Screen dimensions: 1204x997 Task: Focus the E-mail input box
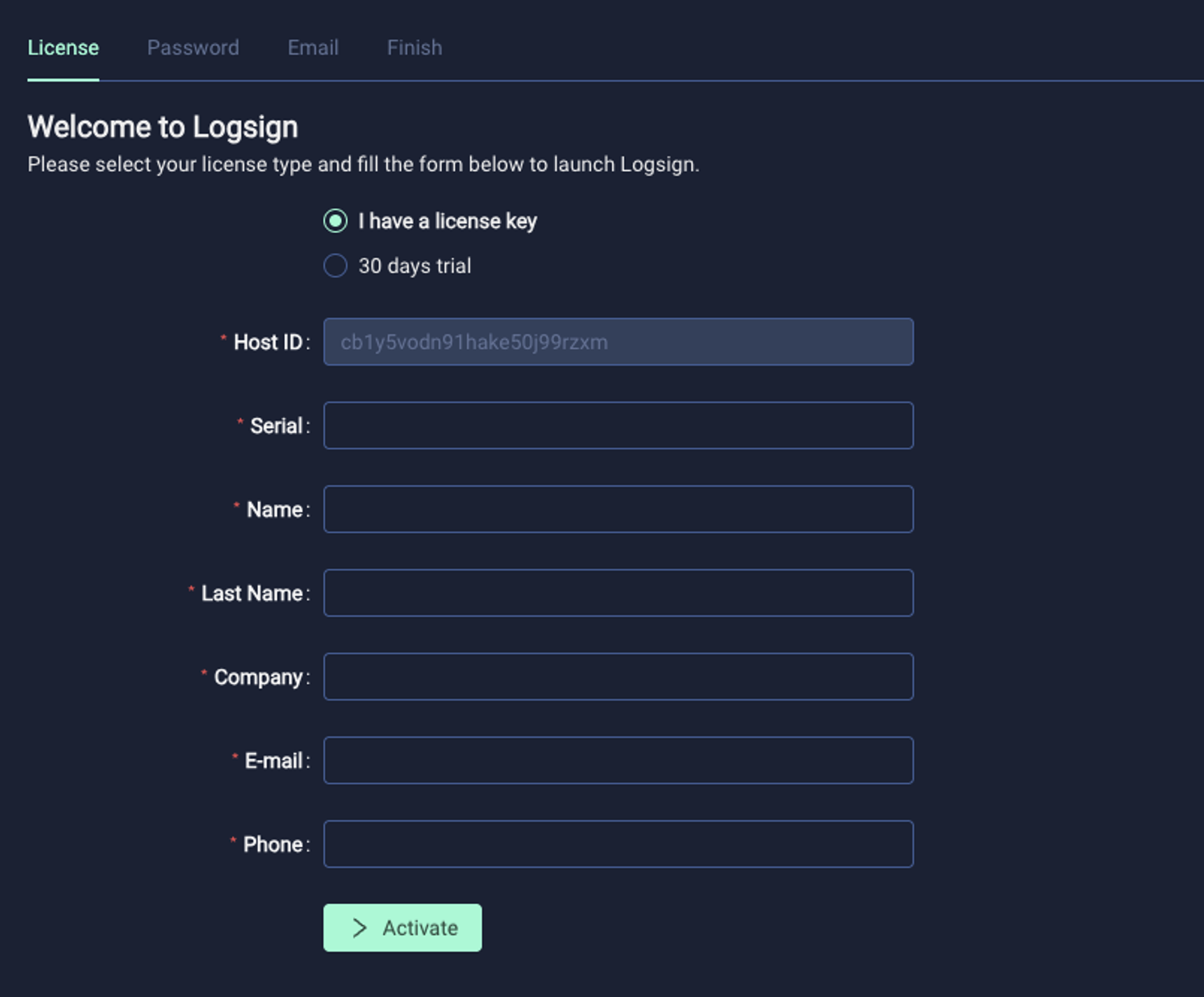coord(618,760)
